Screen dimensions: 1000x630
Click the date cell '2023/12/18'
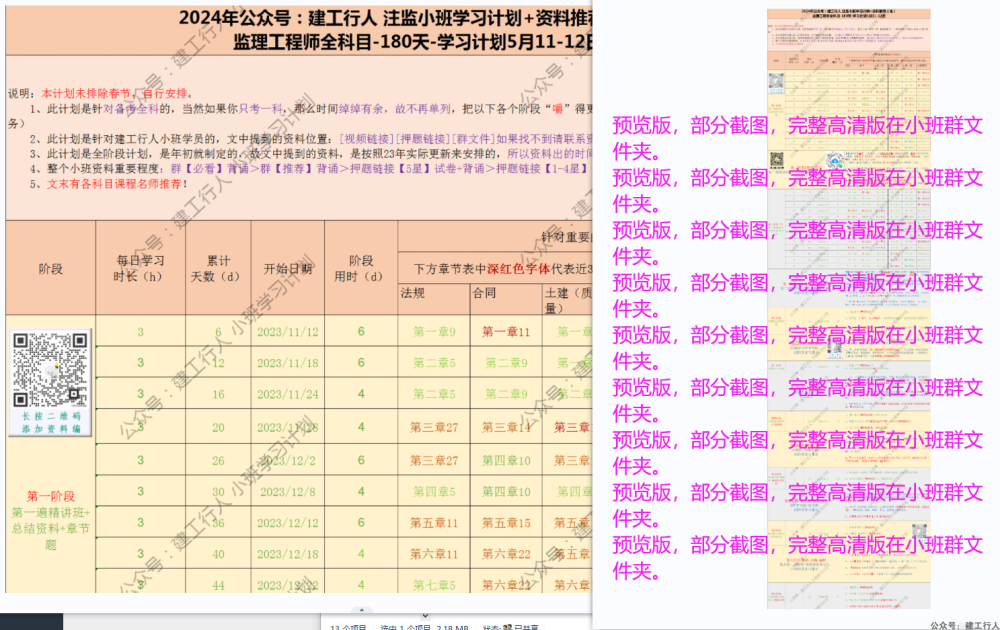288,554
